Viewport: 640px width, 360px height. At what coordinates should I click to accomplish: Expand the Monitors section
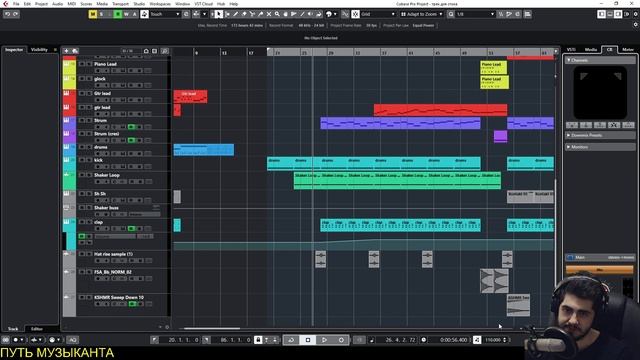pyautogui.click(x=600, y=147)
